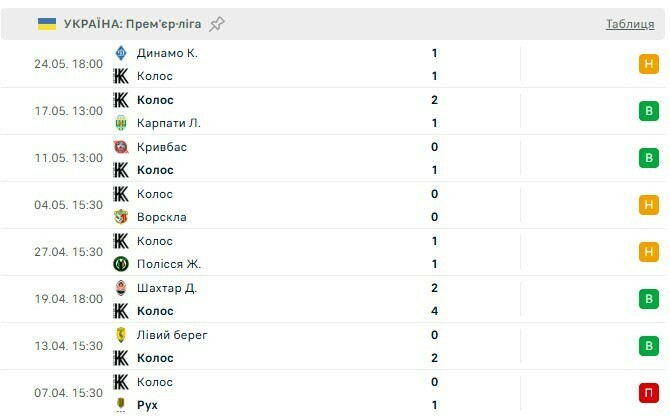Click the Рух team crest

tap(121, 405)
